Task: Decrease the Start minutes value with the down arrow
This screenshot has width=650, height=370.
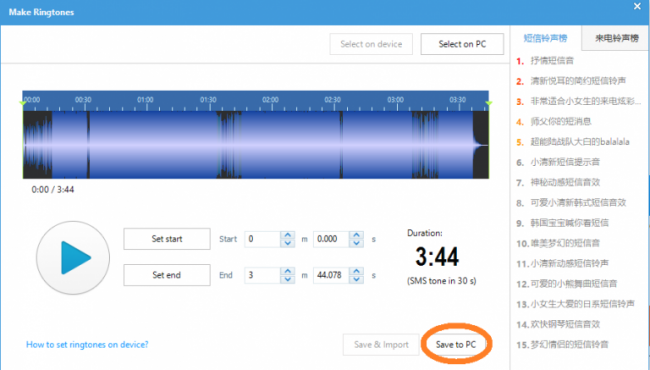Action: click(x=287, y=243)
